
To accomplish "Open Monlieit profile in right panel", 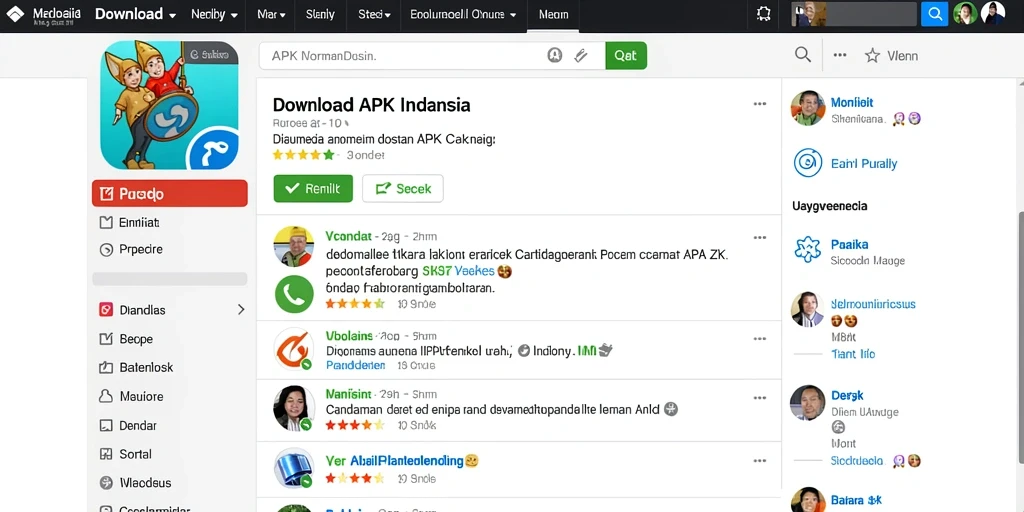I will (x=852, y=103).
